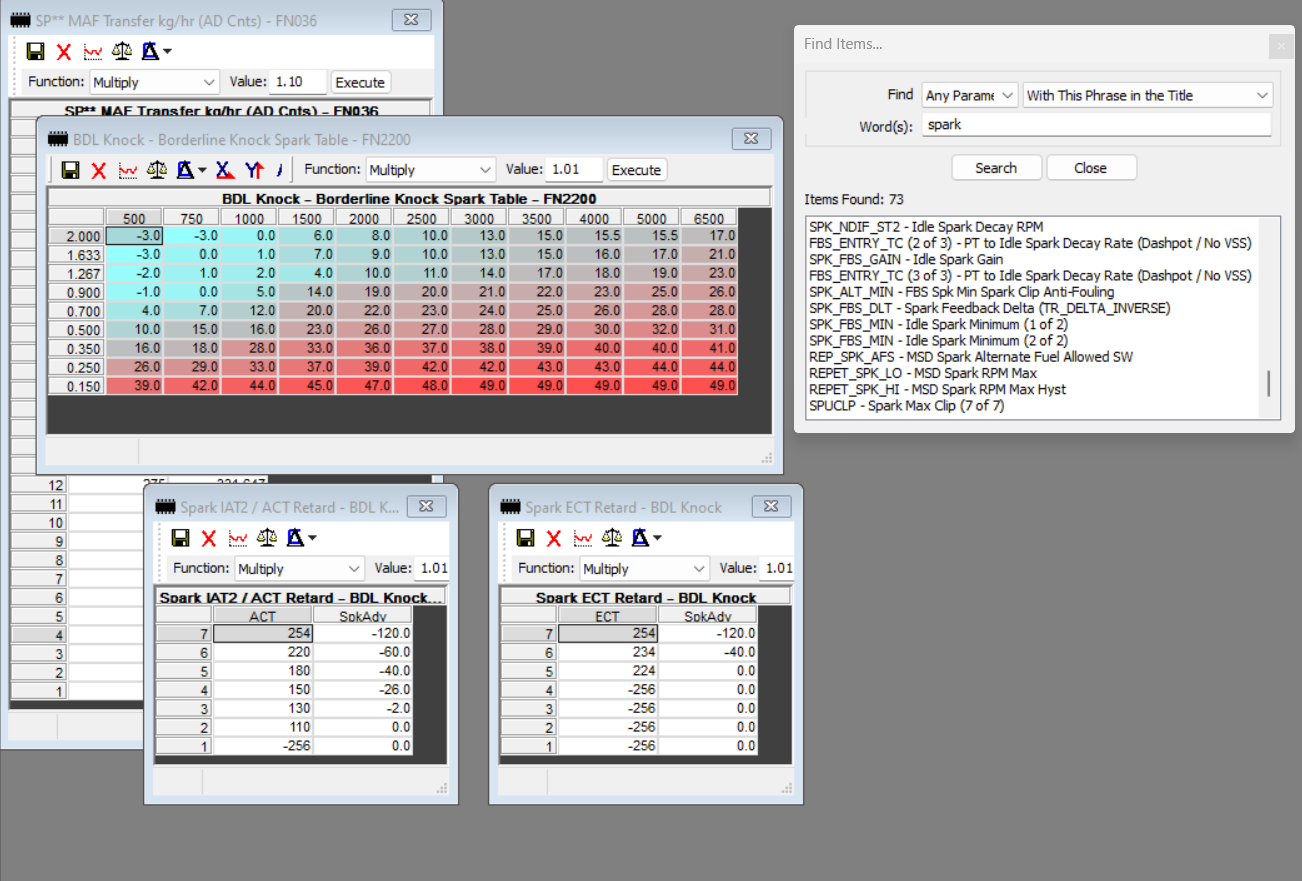This screenshot has height=881, width=1302.
Task: Click the Y-axis edit icon in the BDL Knock toolbar
Action: tap(254, 170)
